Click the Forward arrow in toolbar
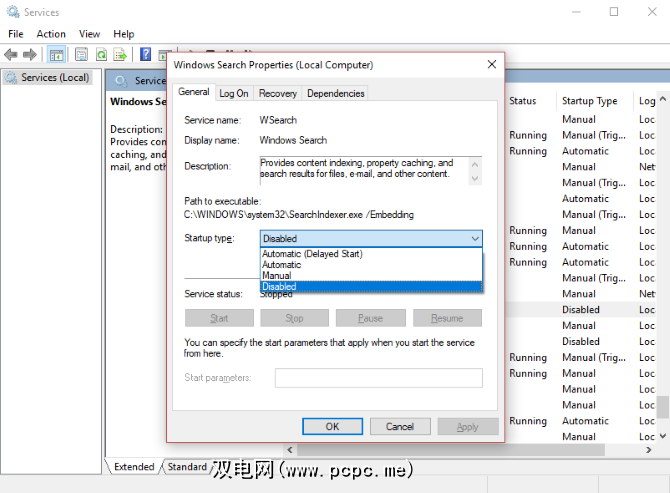This screenshot has width=670, height=493. [29, 55]
